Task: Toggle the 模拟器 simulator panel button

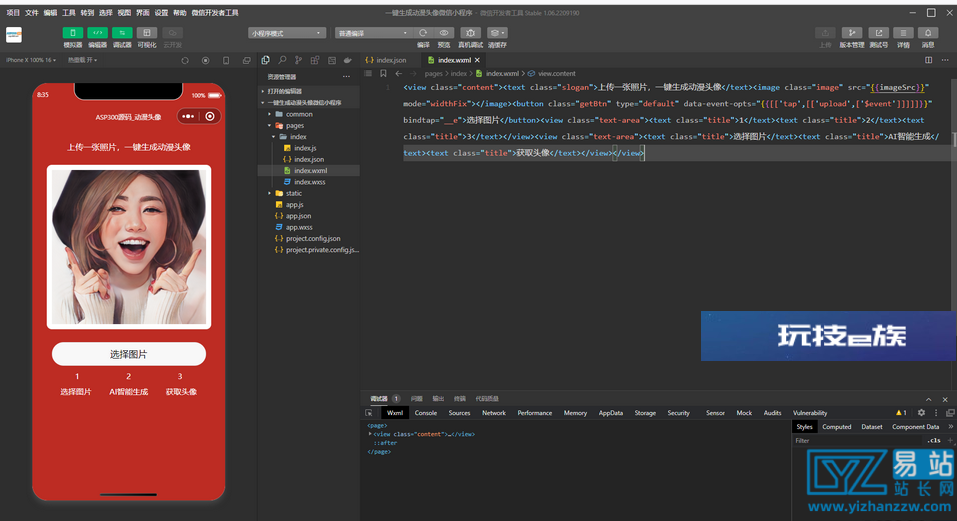Action: click(x=73, y=33)
